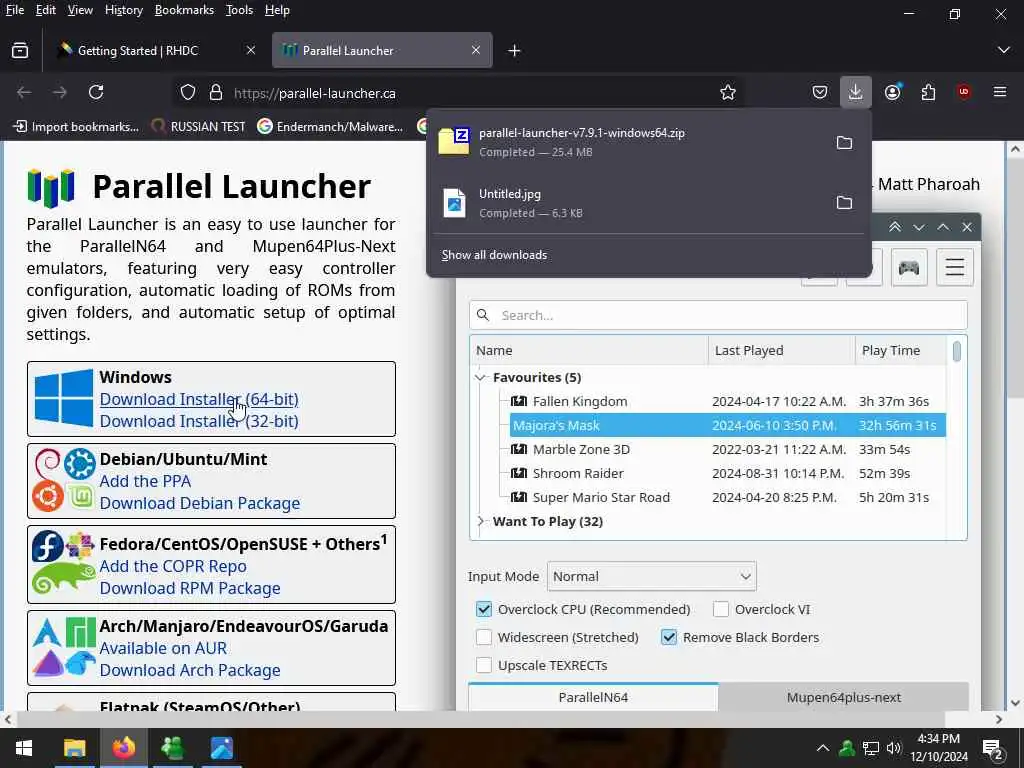The image size is (1024, 768).
Task: Click Download Arch Package link
Action: click(x=190, y=671)
